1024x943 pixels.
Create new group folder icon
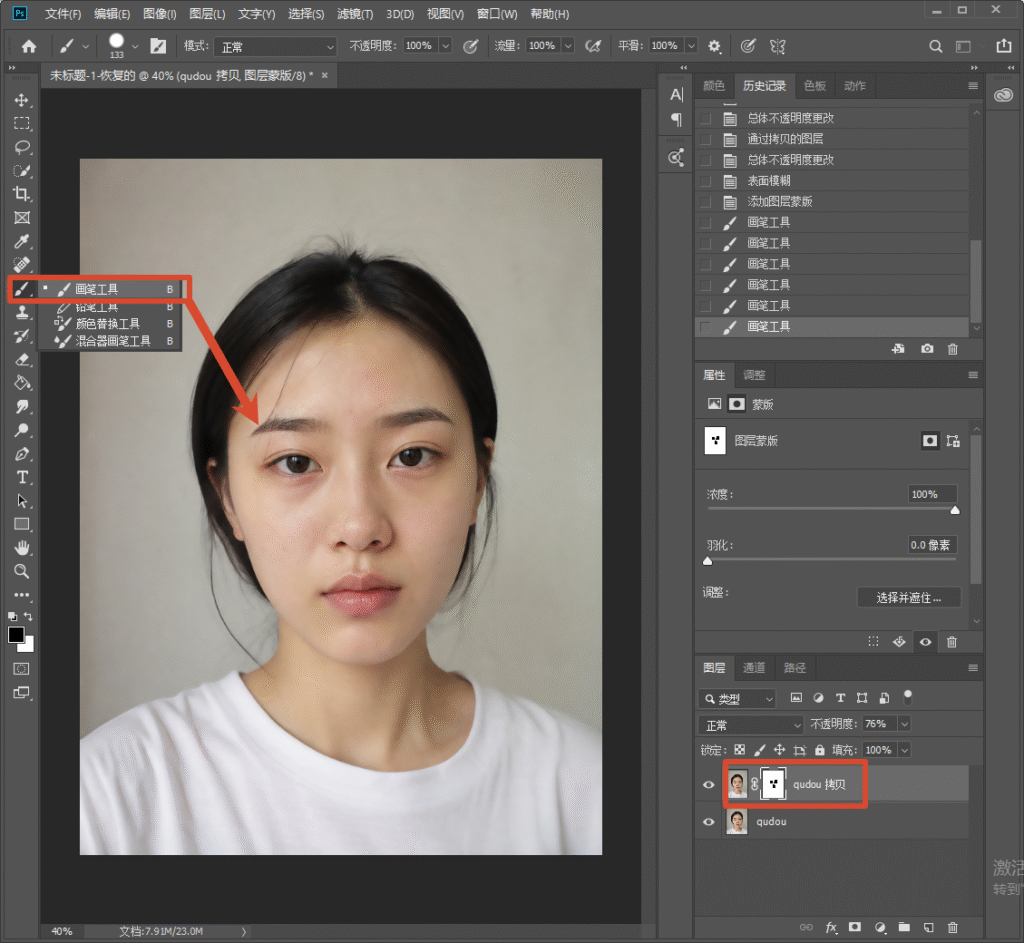[904, 927]
